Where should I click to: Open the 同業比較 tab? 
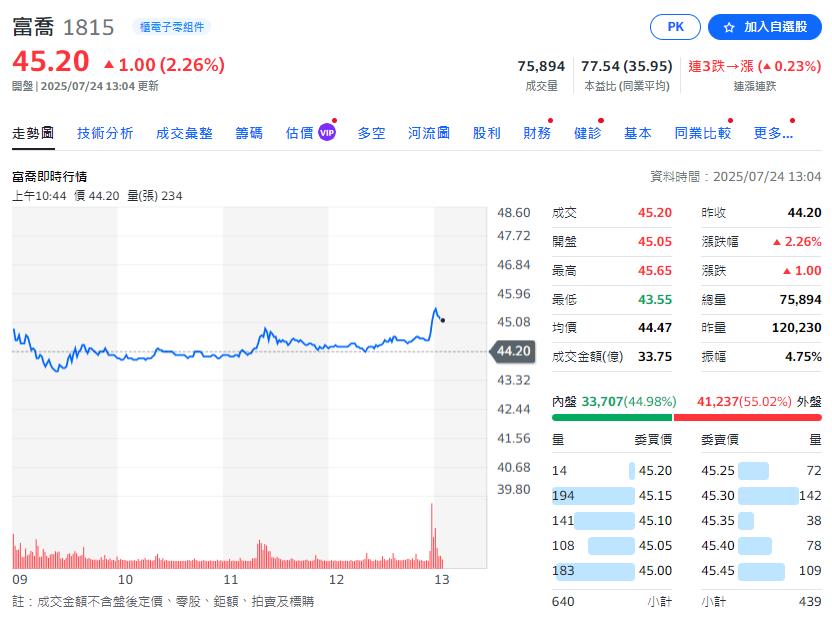click(x=703, y=133)
